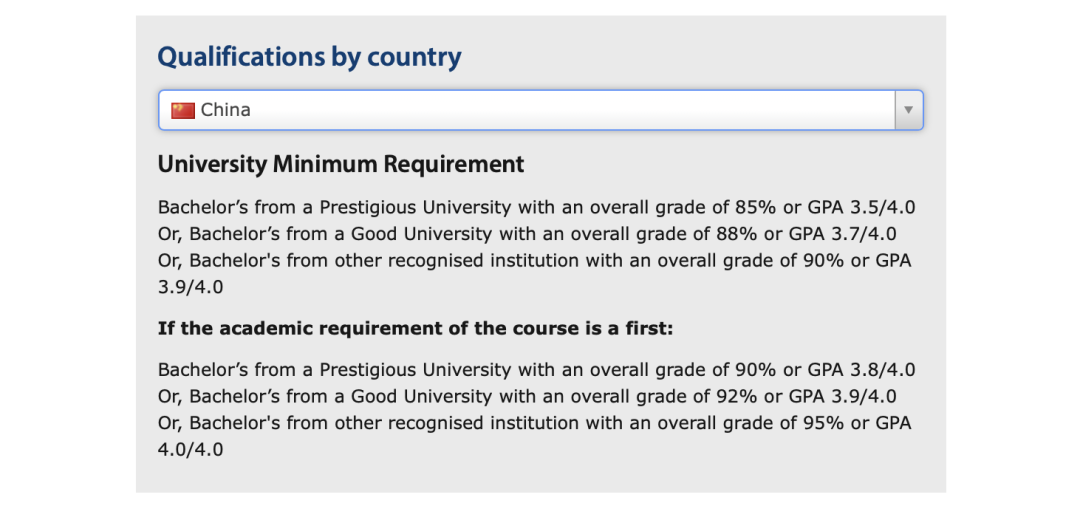The height and width of the screenshot is (520, 1080).
Task: Click the final '4.0/4.0' text line
Action: pos(191,450)
